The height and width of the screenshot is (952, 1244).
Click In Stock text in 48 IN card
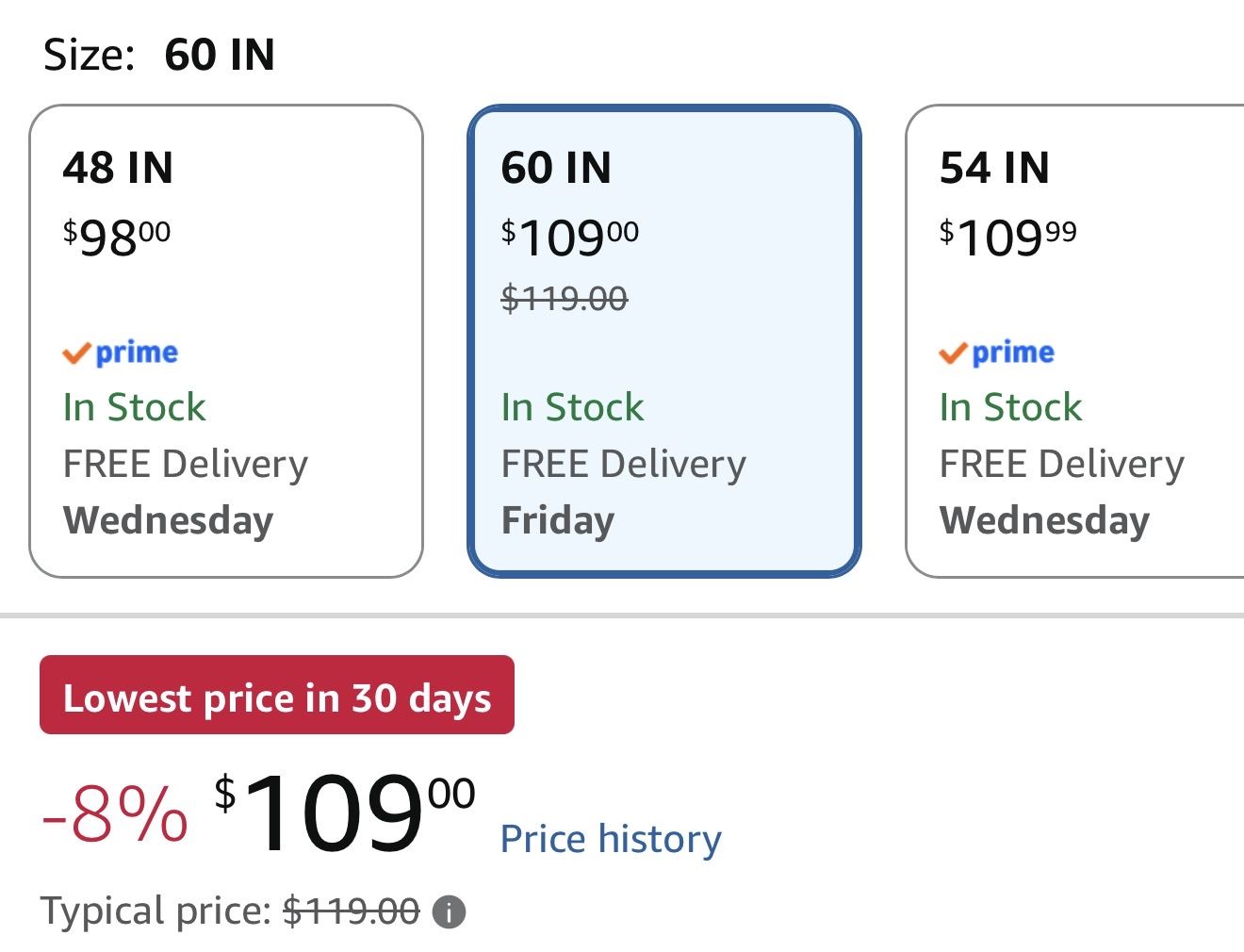click(134, 407)
